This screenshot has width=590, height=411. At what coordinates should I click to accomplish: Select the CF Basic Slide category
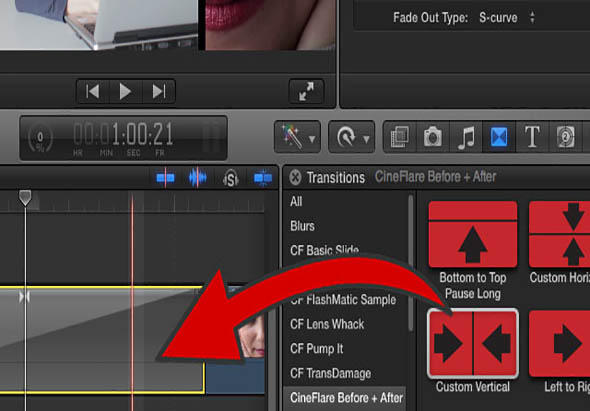(x=324, y=250)
